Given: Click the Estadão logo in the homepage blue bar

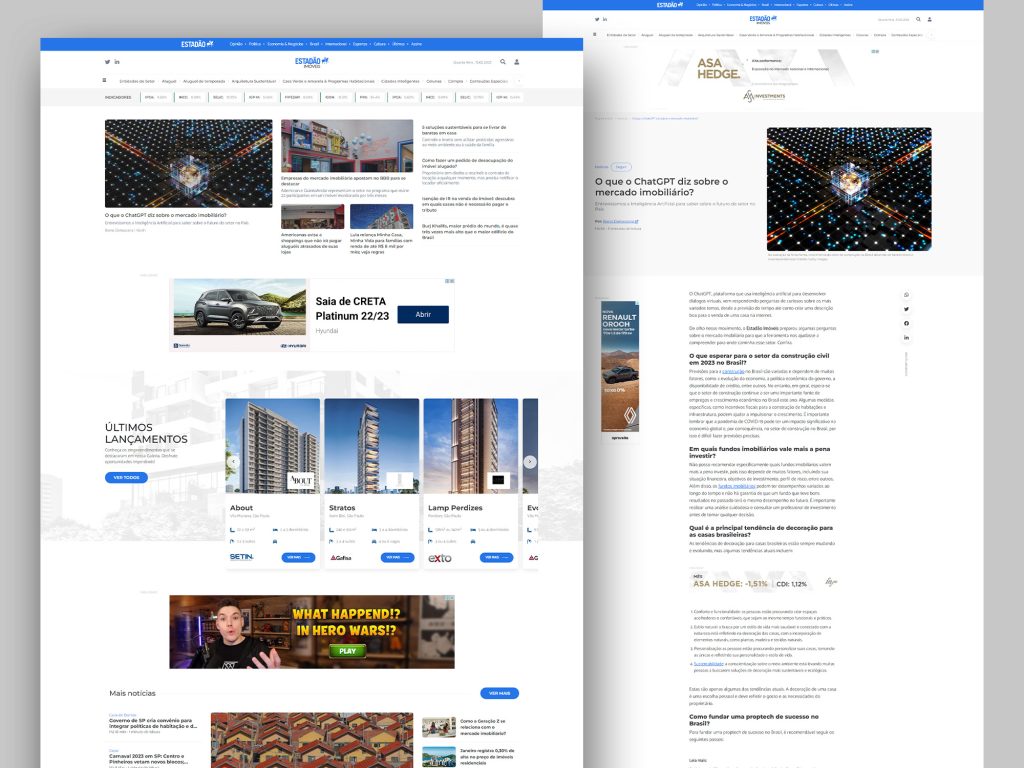Looking at the screenshot, I should click(197, 44).
